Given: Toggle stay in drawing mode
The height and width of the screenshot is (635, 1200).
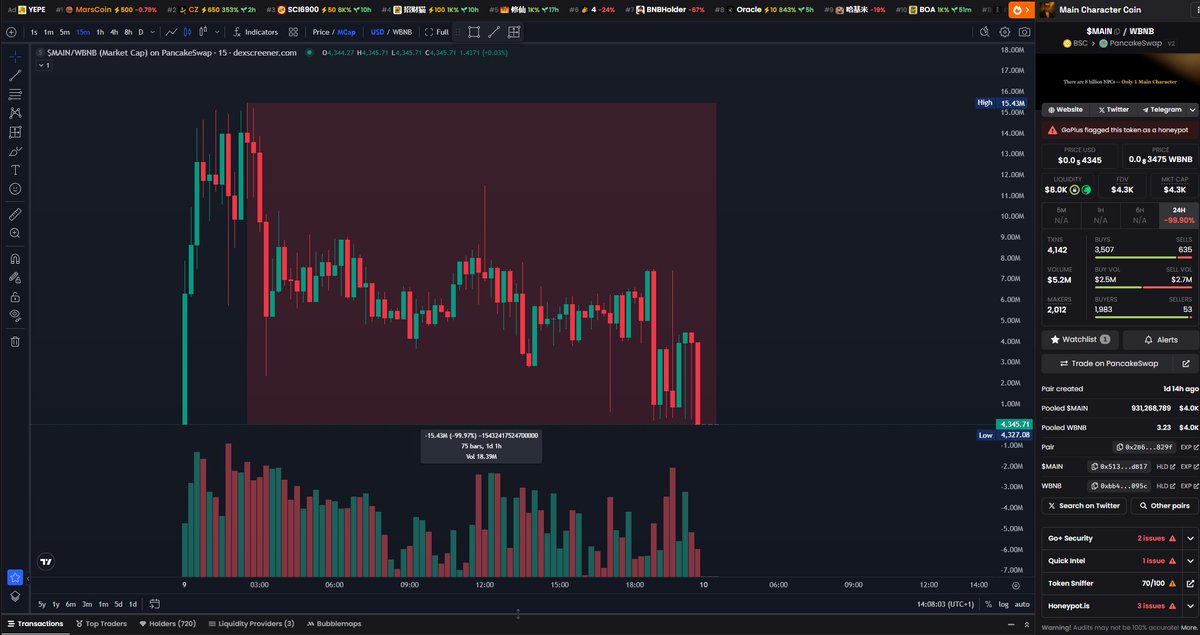Looking at the screenshot, I should (15, 278).
